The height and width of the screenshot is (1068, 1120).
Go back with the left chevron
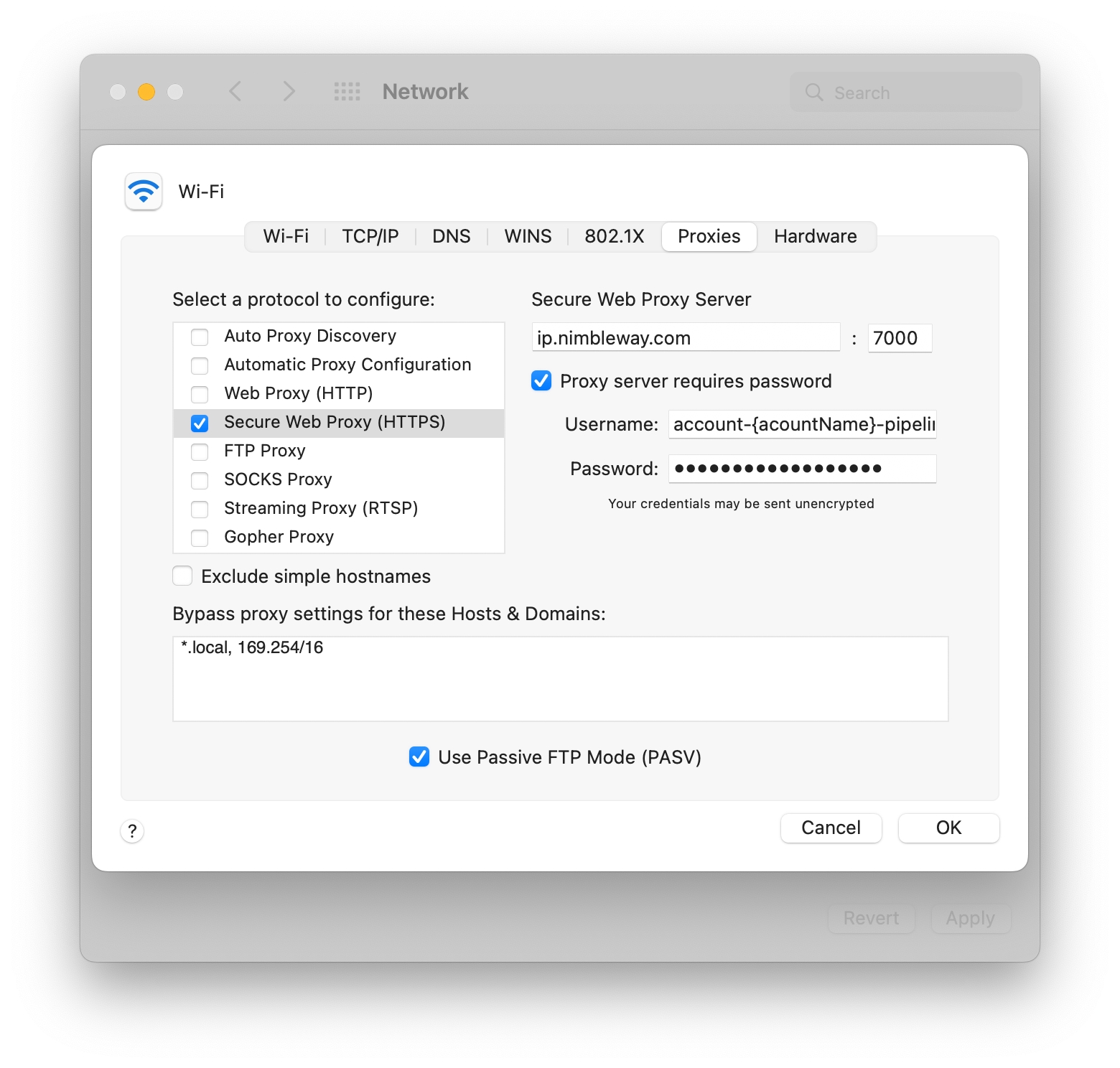(x=235, y=92)
